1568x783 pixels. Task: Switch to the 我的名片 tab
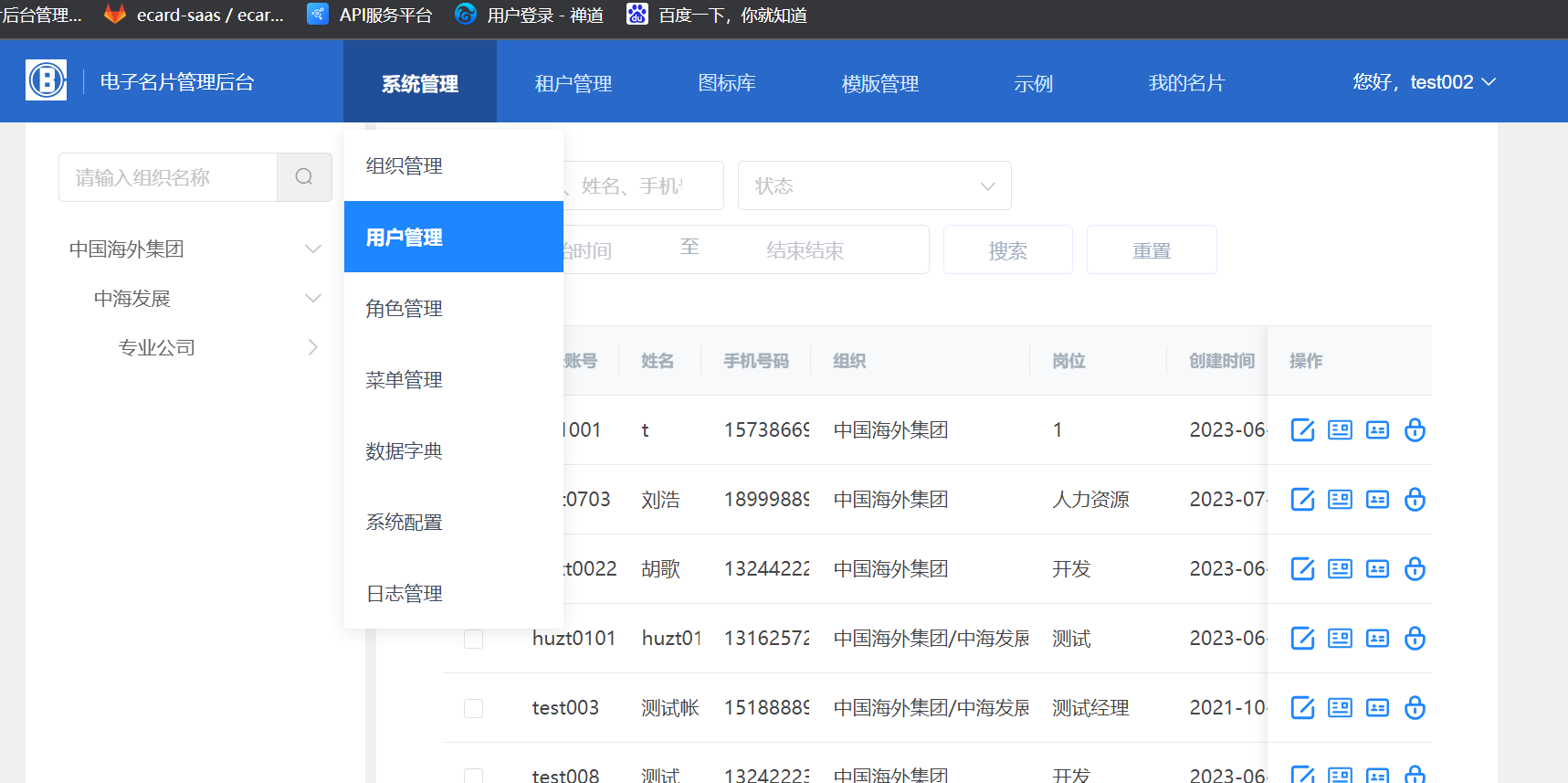(1187, 82)
